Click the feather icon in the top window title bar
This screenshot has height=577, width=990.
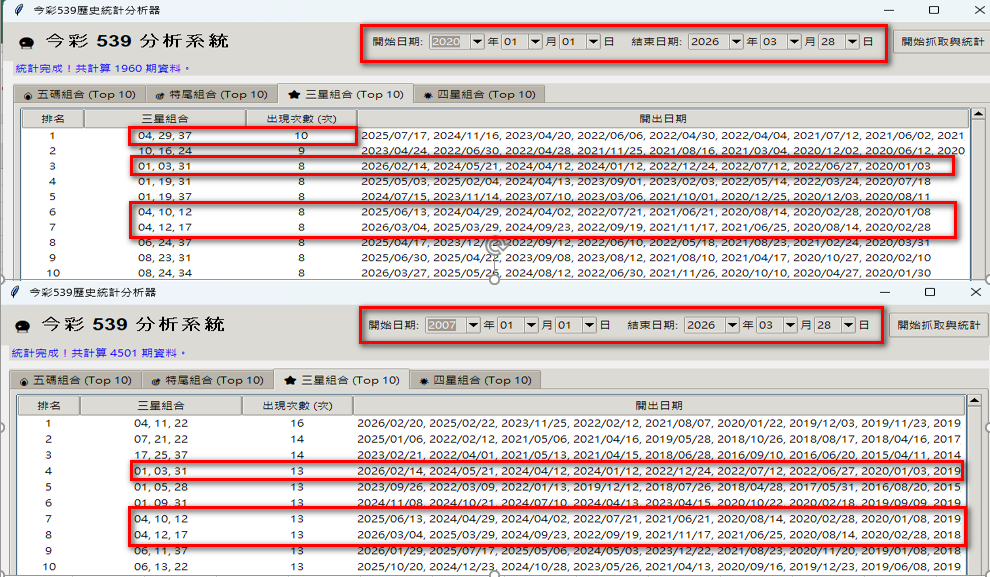pyautogui.click(x=18, y=9)
